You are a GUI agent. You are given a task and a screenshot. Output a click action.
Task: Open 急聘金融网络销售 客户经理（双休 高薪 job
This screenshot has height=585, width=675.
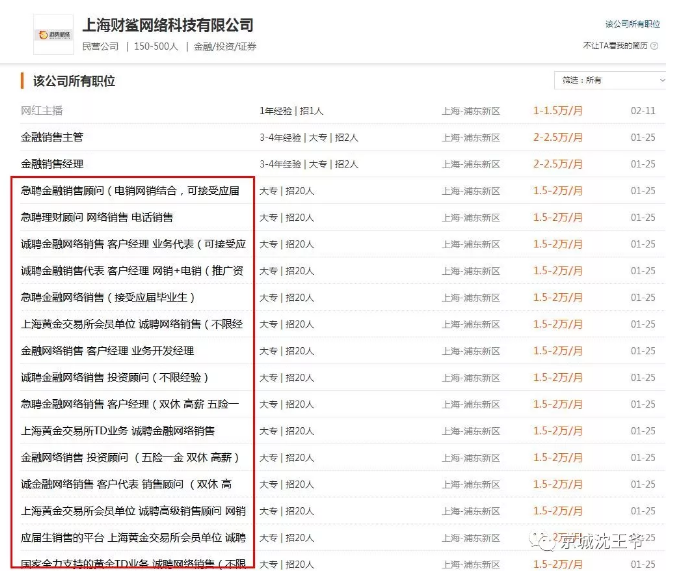pos(130,404)
